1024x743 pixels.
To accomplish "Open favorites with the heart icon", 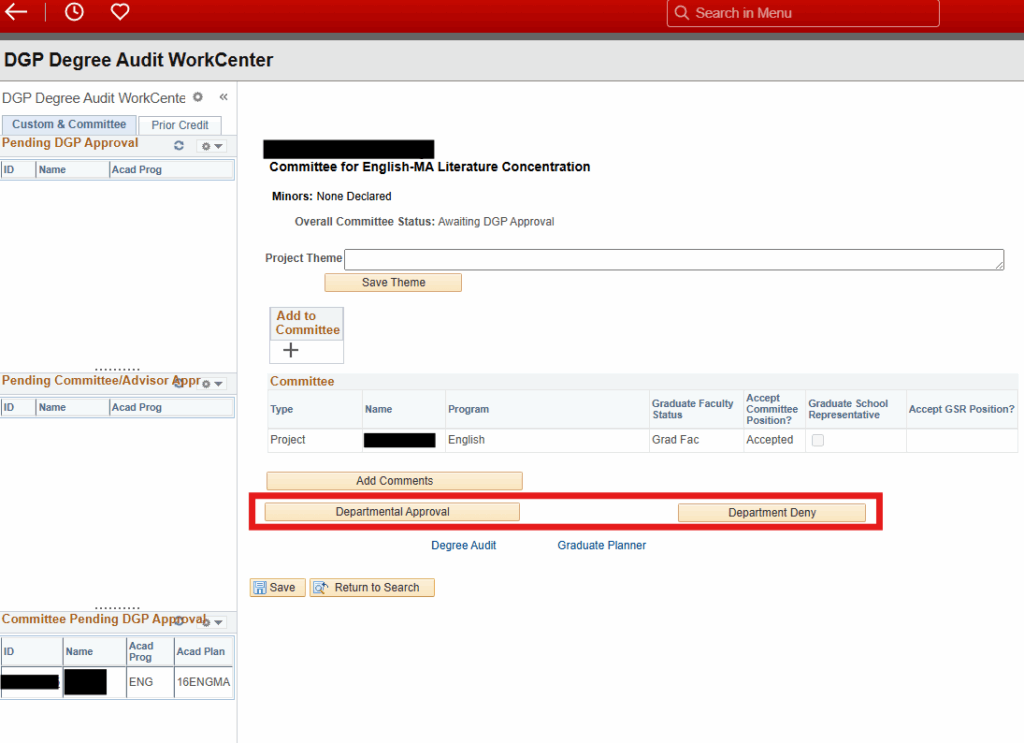I will [120, 12].
